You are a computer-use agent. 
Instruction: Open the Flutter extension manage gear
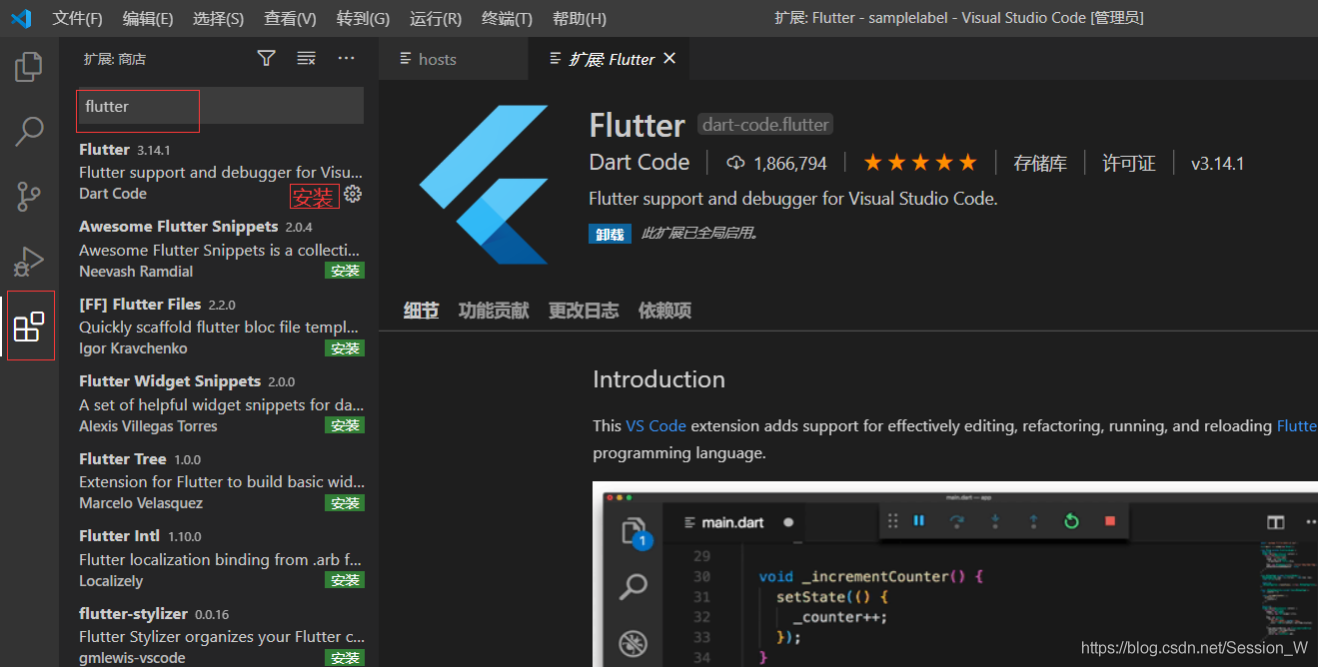coord(353,194)
